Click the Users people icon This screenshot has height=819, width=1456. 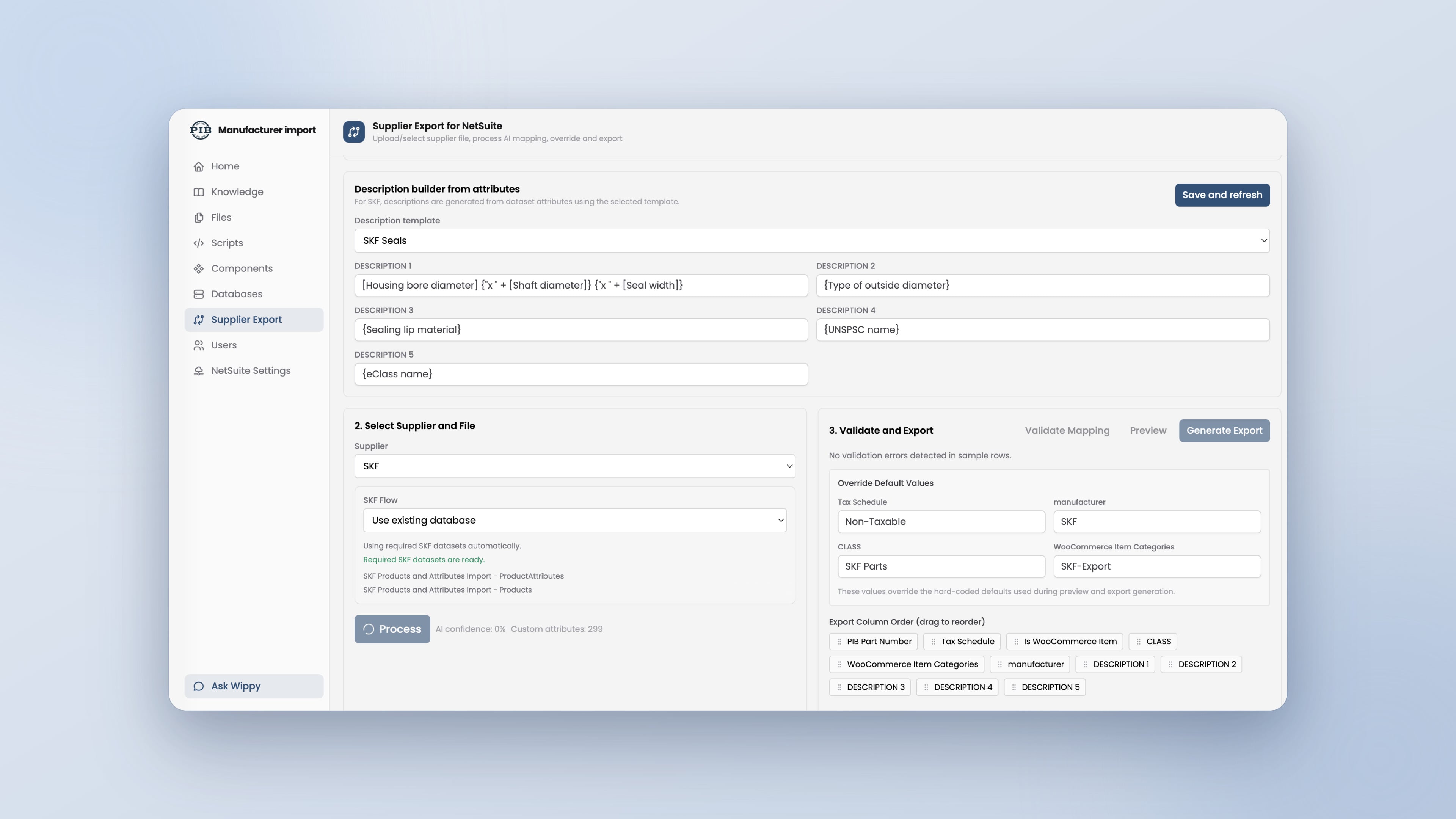[x=198, y=345]
